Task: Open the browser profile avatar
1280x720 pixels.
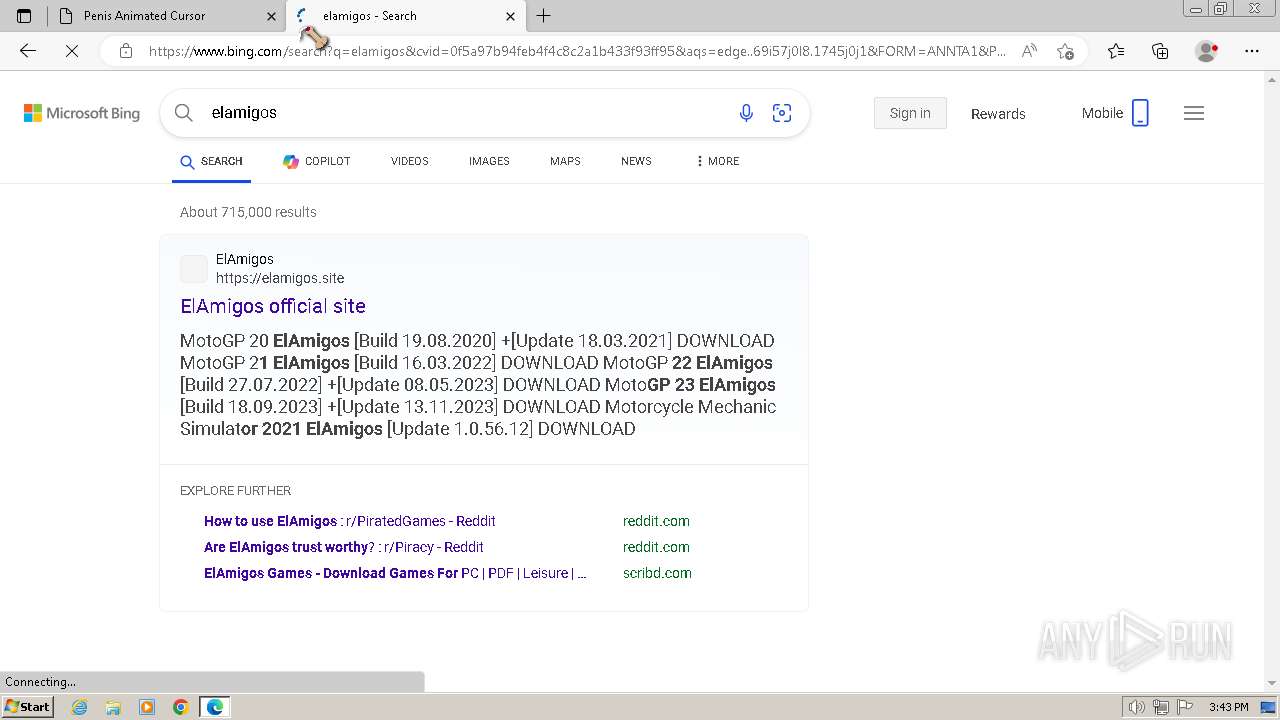Action: 1207,51
